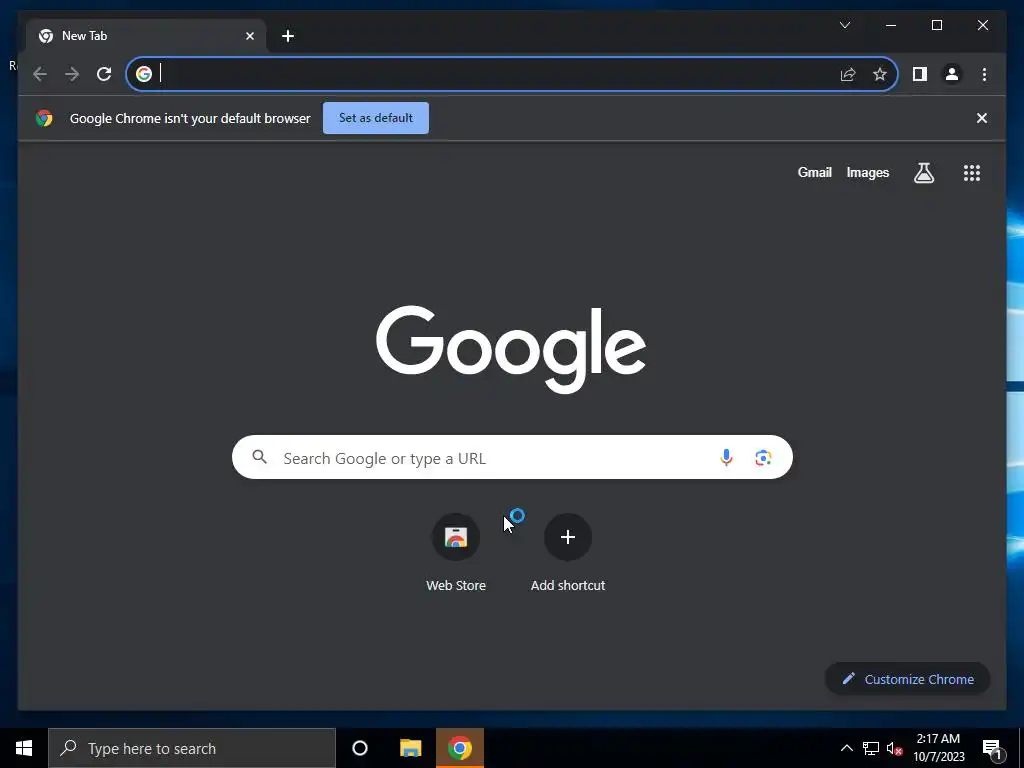Open the Web Store shortcut
This screenshot has width=1024, height=768.
click(x=456, y=553)
